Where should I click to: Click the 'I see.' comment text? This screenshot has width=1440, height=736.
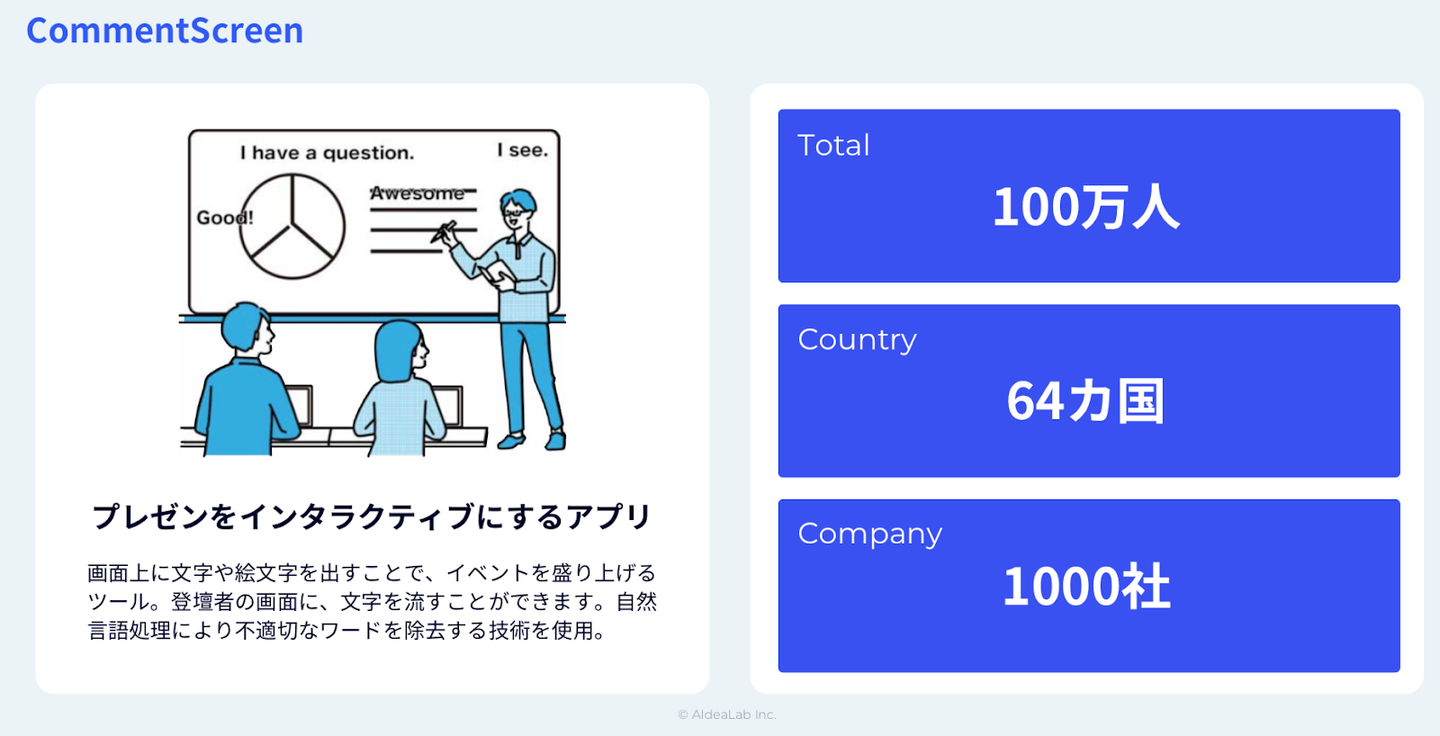(x=522, y=150)
